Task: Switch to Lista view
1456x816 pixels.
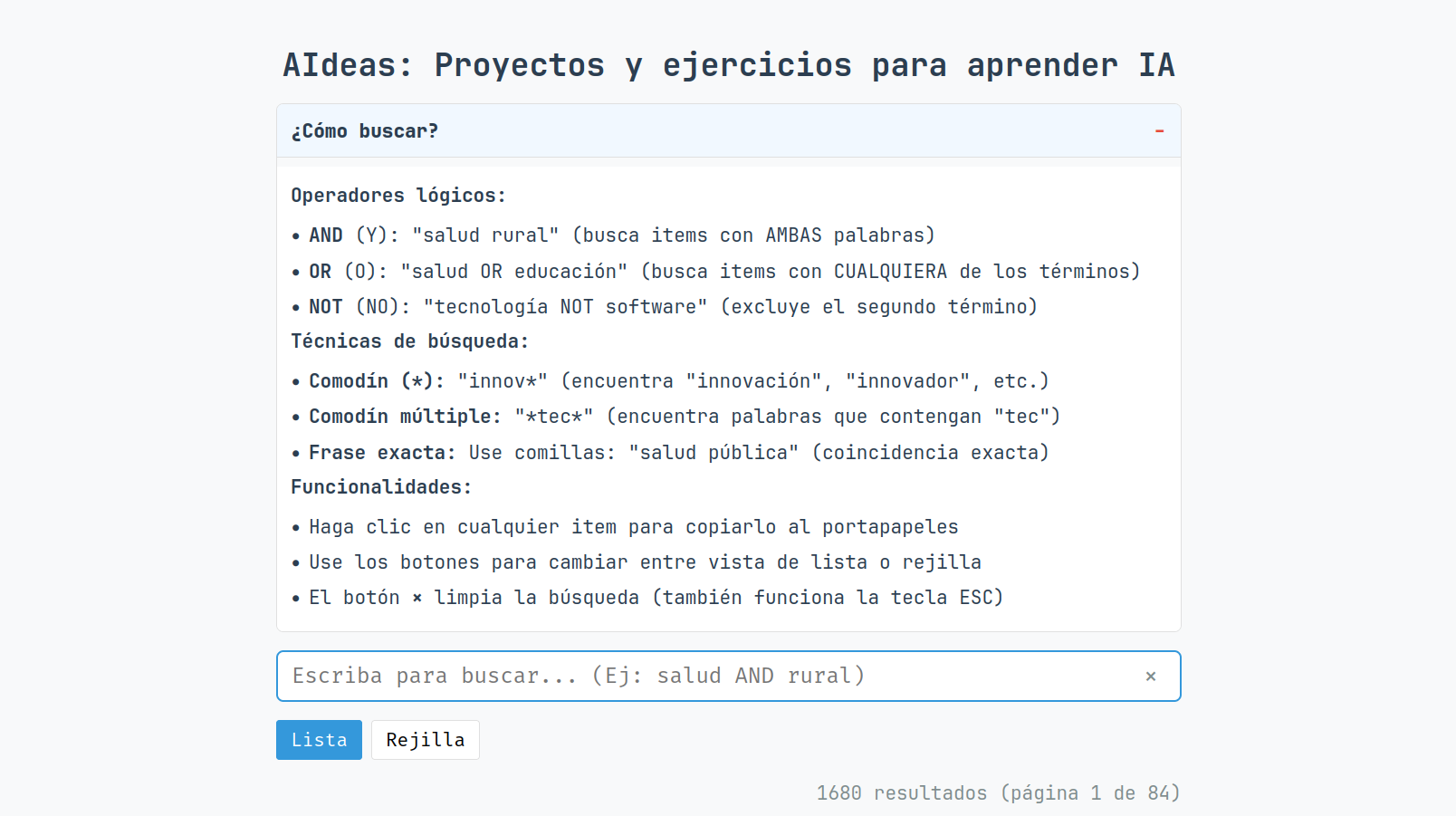Action: pyautogui.click(x=319, y=740)
